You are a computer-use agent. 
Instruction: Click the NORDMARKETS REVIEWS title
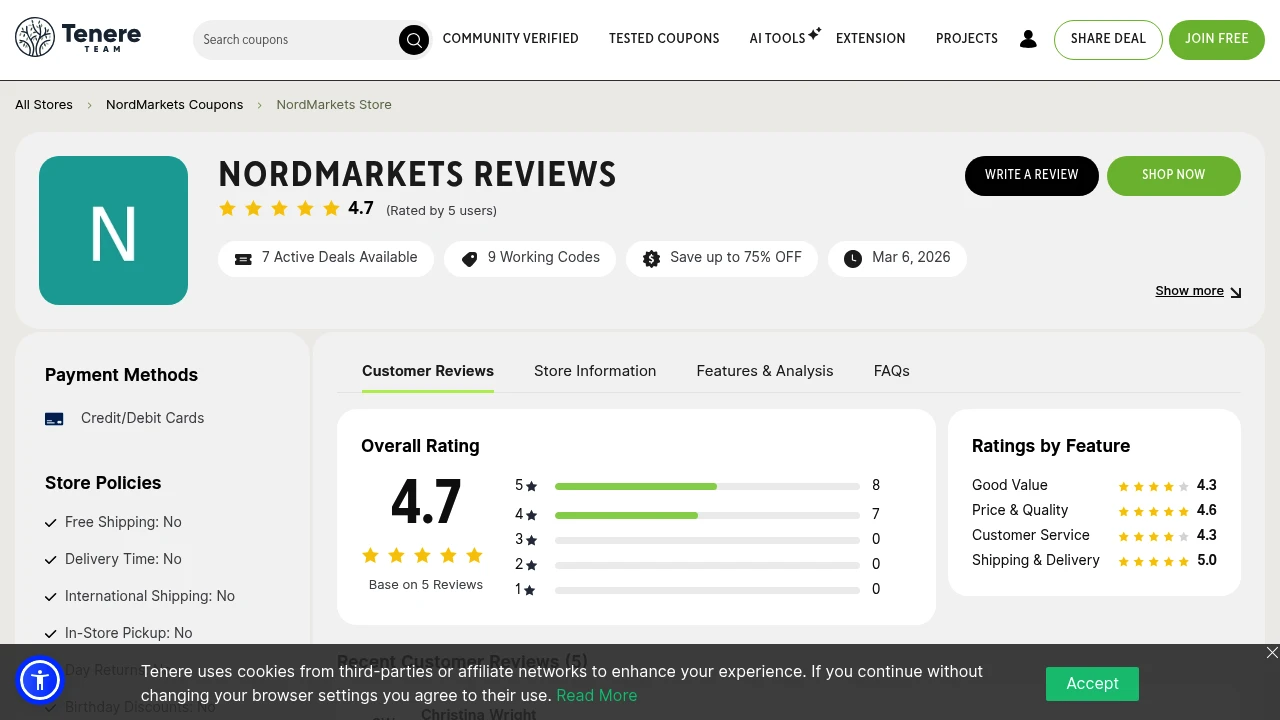(x=418, y=175)
